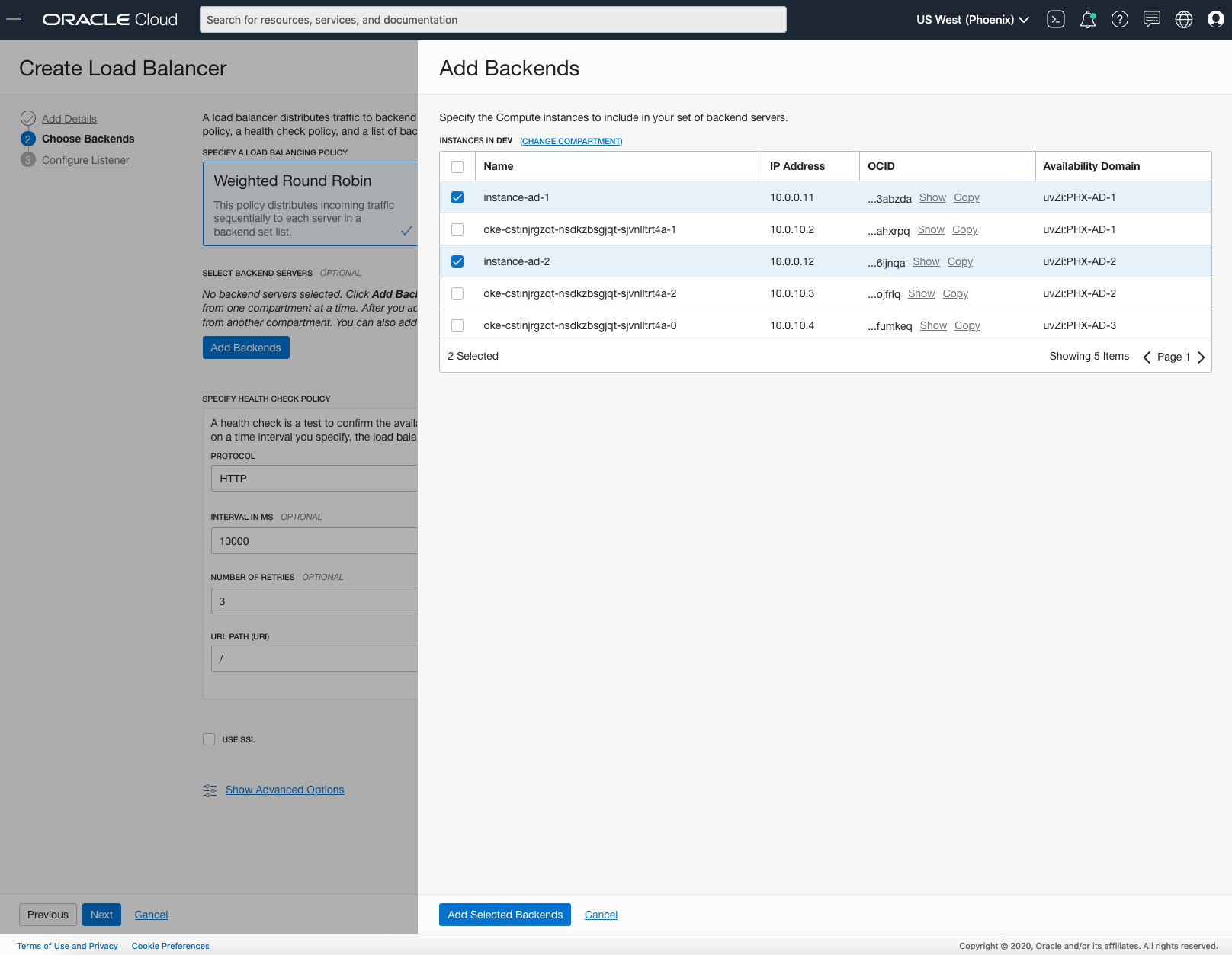The image size is (1232, 955).
Task: Click the Add Backends button
Action: (245, 348)
